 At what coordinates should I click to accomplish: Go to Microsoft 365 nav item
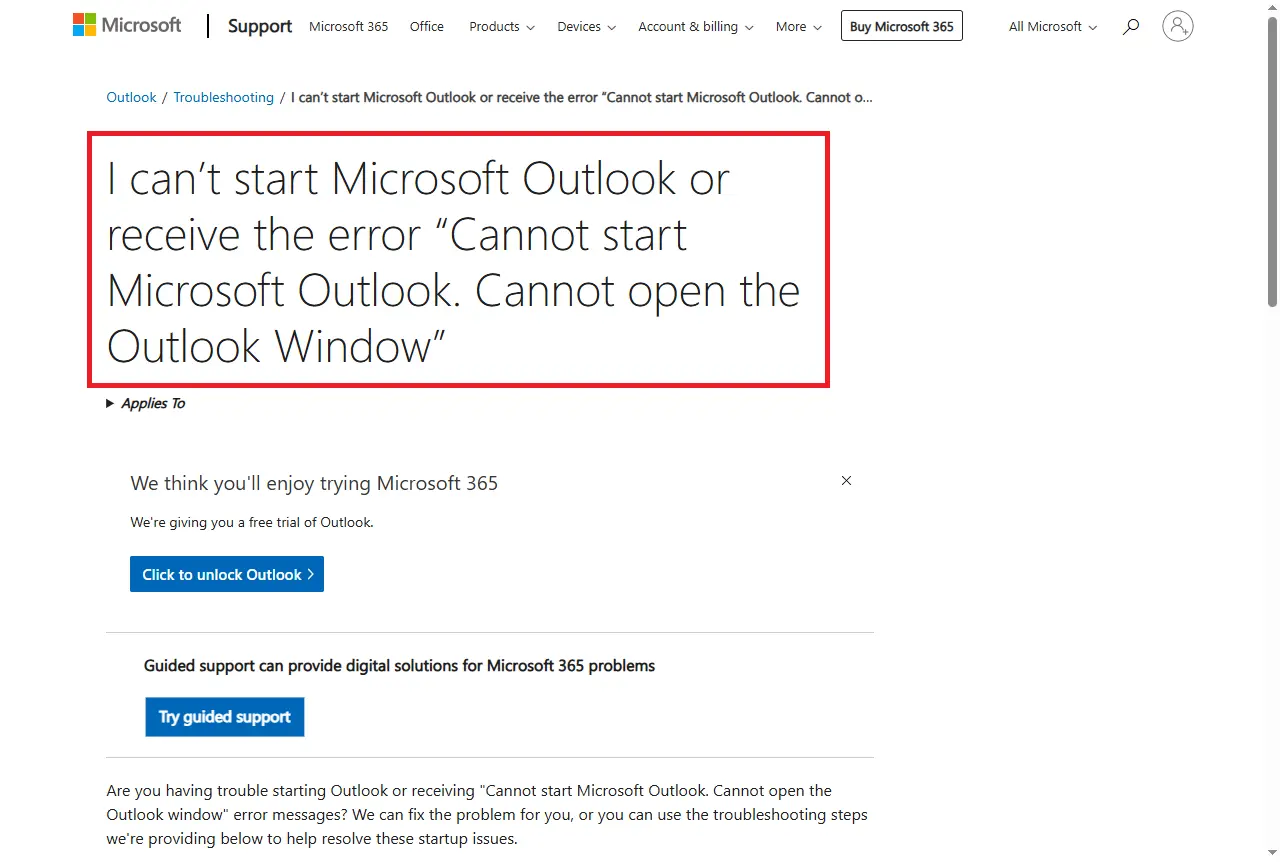[x=348, y=27]
